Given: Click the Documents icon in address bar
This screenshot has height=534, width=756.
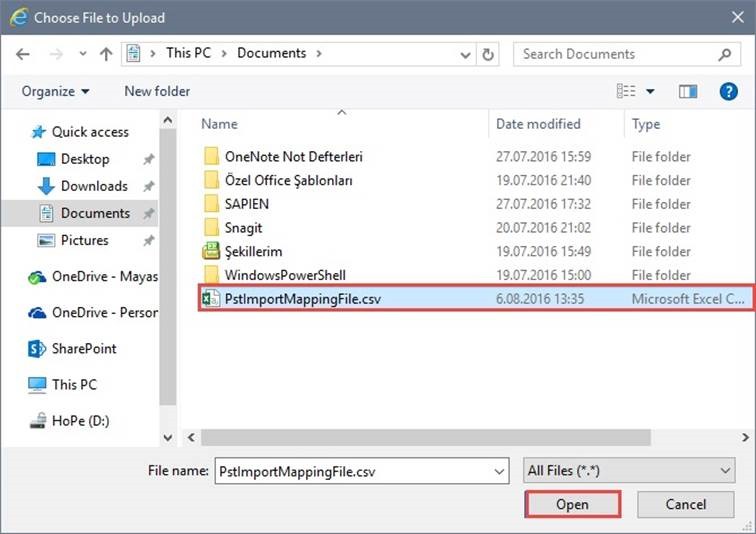Looking at the screenshot, I should point(134,53).
